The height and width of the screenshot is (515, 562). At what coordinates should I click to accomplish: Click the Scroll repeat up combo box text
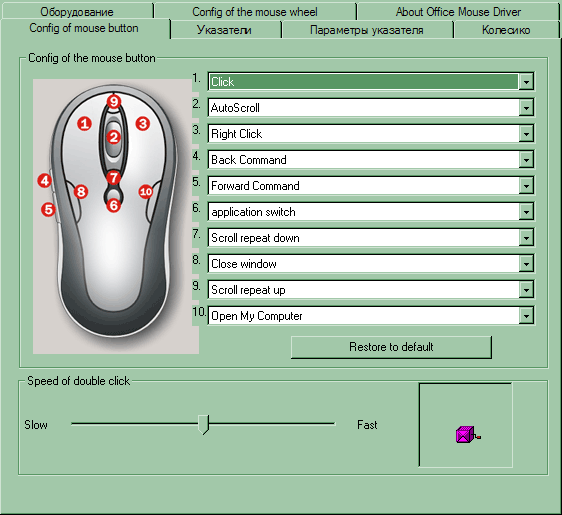click(x=248, y=290)
